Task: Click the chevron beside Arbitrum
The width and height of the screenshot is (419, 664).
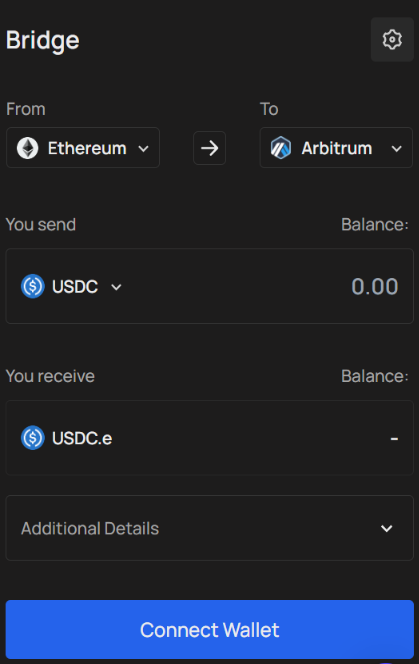Action: pos(397,149)
